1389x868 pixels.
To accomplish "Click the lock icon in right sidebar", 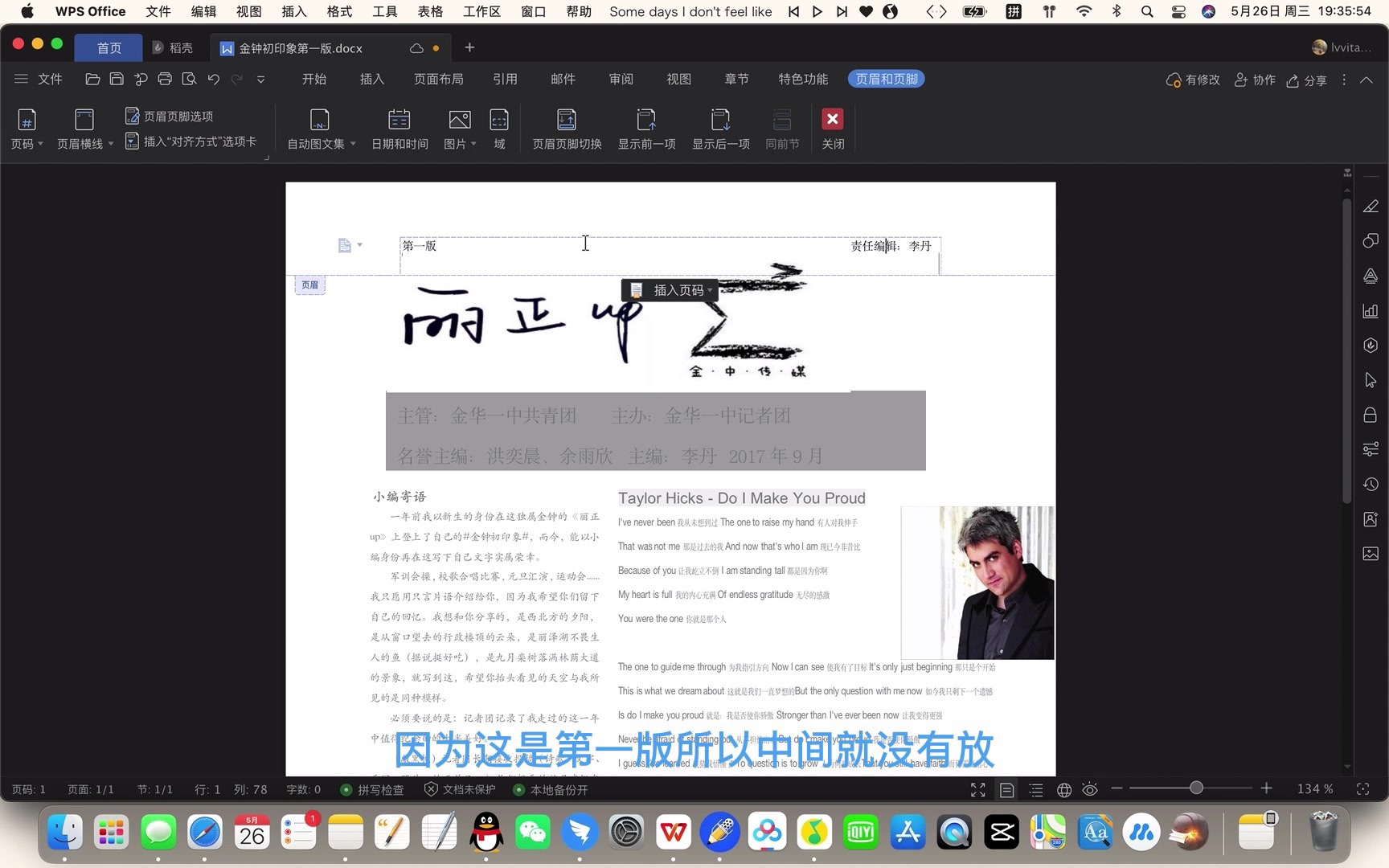I will (x=1371, y=415).
